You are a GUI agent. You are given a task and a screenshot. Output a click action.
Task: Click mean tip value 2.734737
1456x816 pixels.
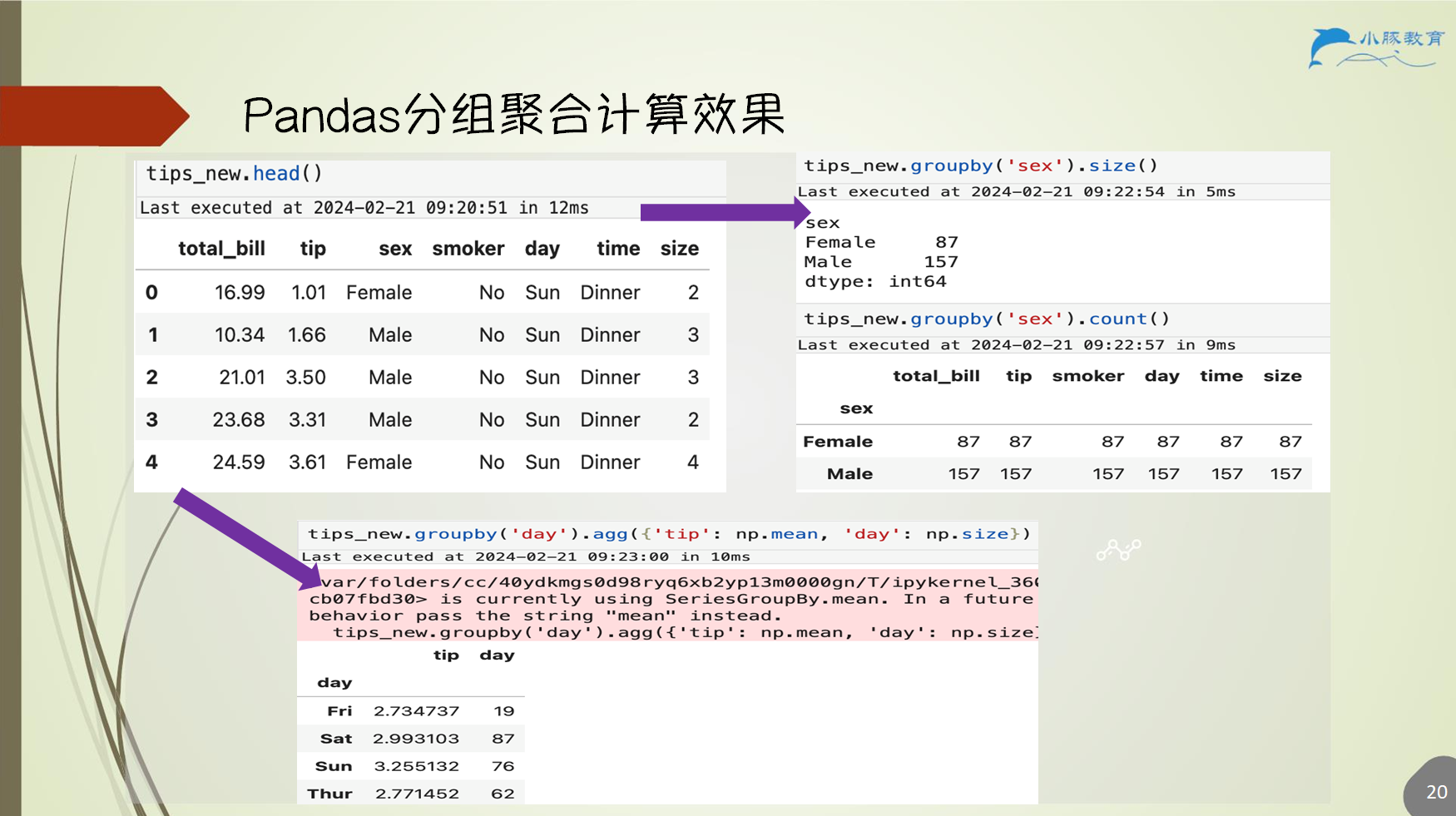pos(416,711)
